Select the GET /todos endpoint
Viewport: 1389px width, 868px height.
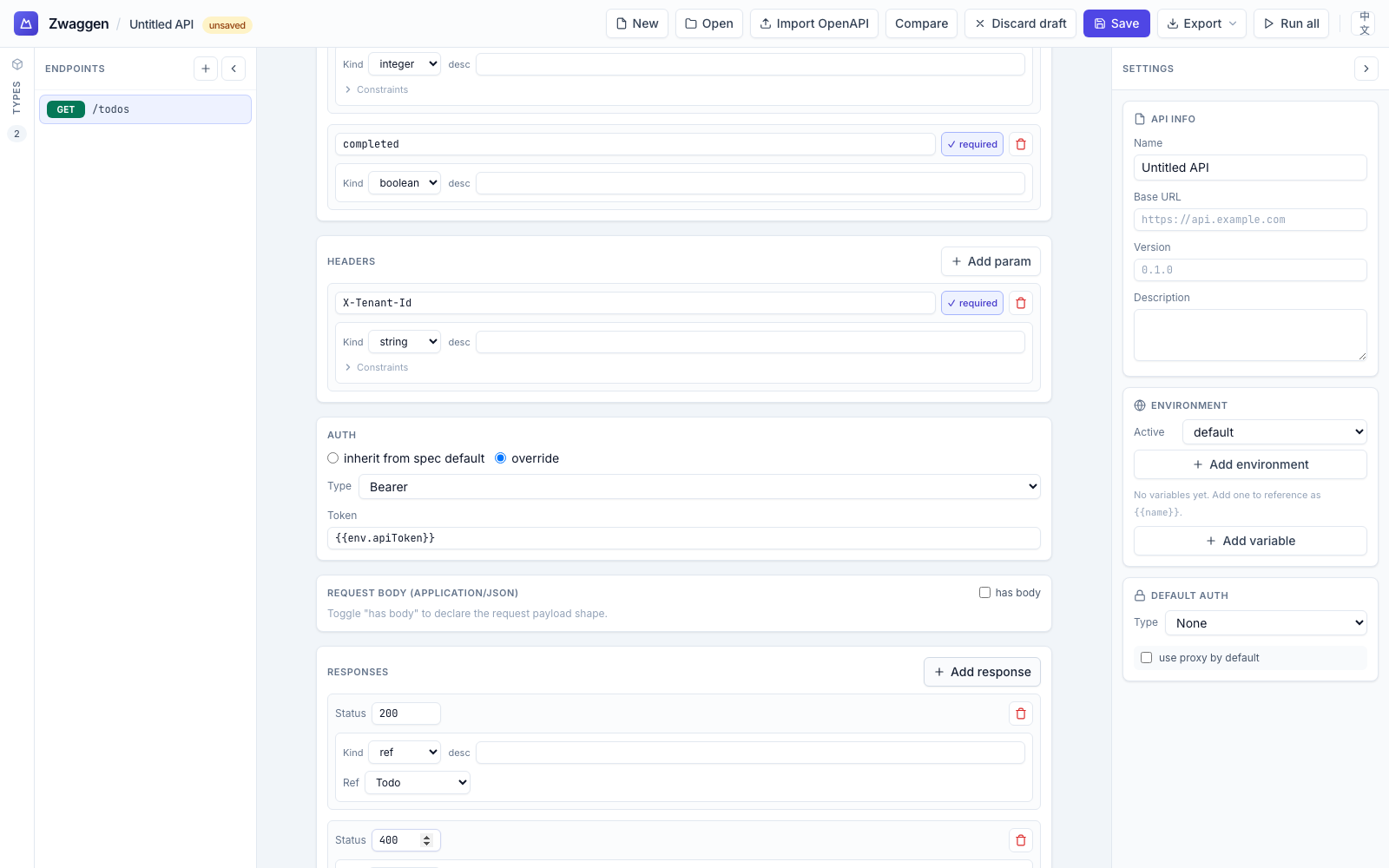coord(145,108)
